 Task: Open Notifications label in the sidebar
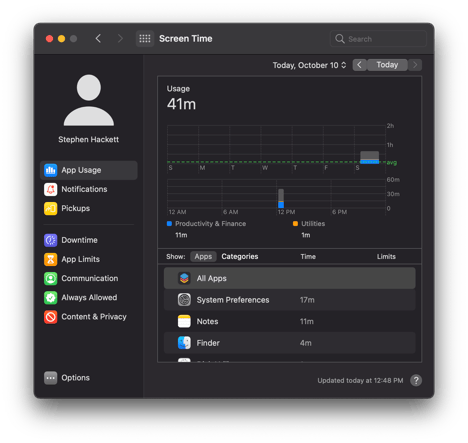coord(84,189)
